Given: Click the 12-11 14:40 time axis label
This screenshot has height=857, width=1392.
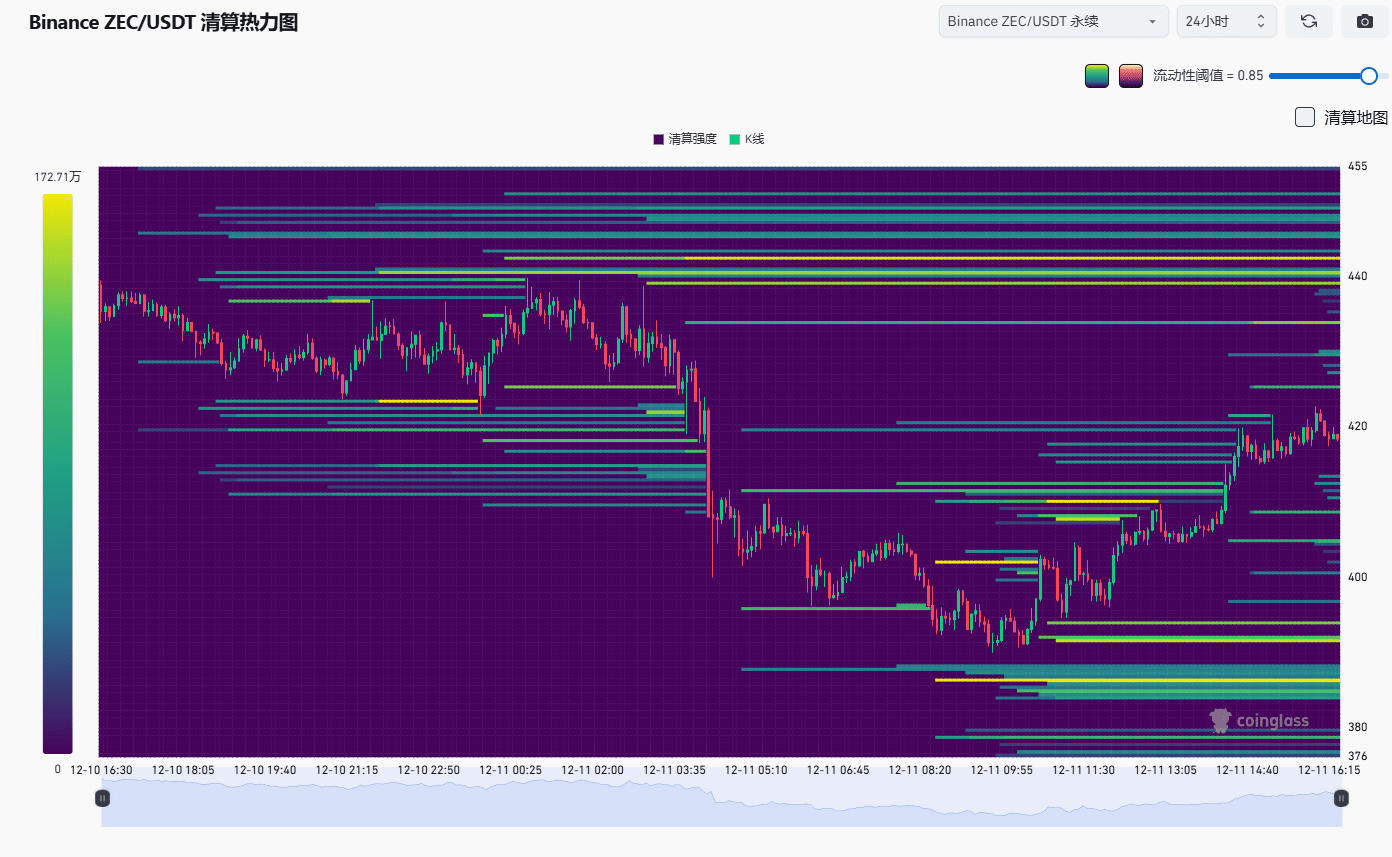Looking at the screenshot, I should 1248,770.
